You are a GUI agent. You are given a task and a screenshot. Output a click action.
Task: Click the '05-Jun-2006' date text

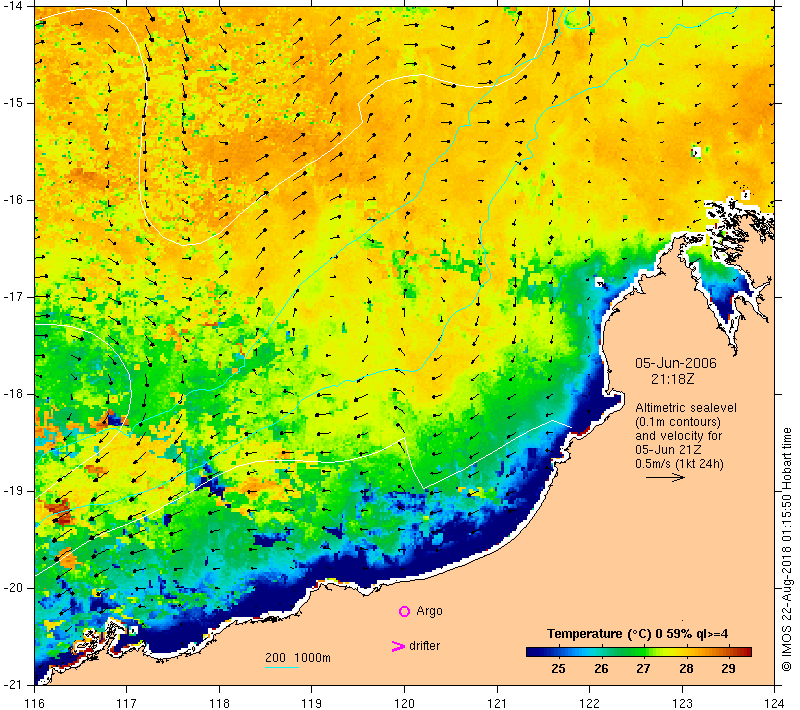pos(676,363)
